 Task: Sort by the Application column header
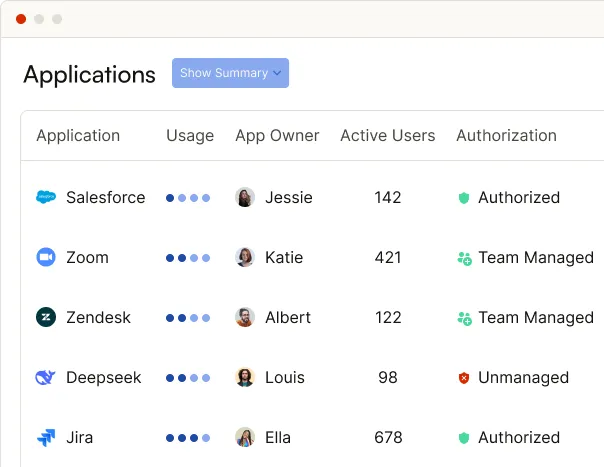point(78,136)
